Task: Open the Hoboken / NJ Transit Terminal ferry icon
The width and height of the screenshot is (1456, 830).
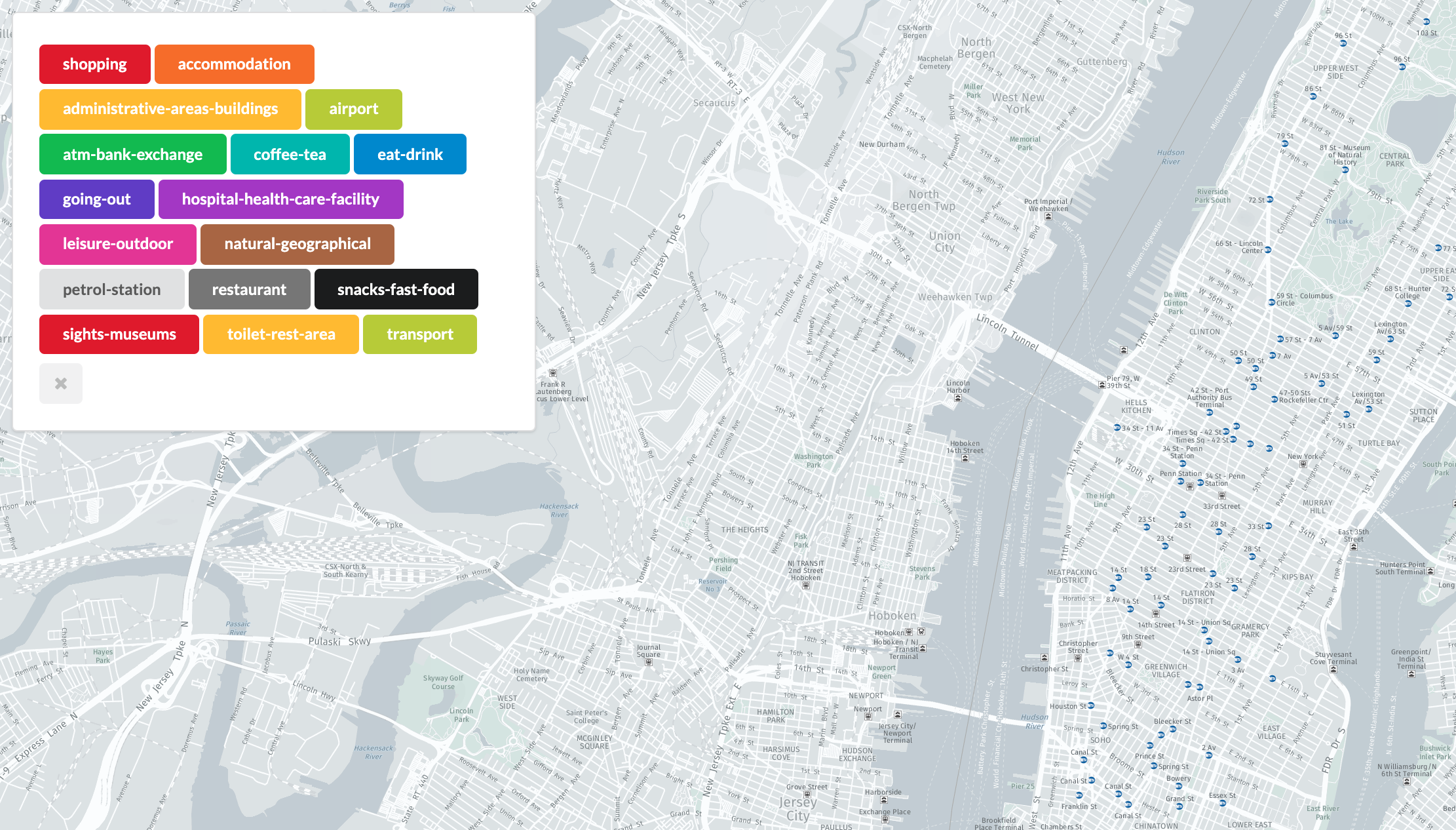Action: click(923, 650)
